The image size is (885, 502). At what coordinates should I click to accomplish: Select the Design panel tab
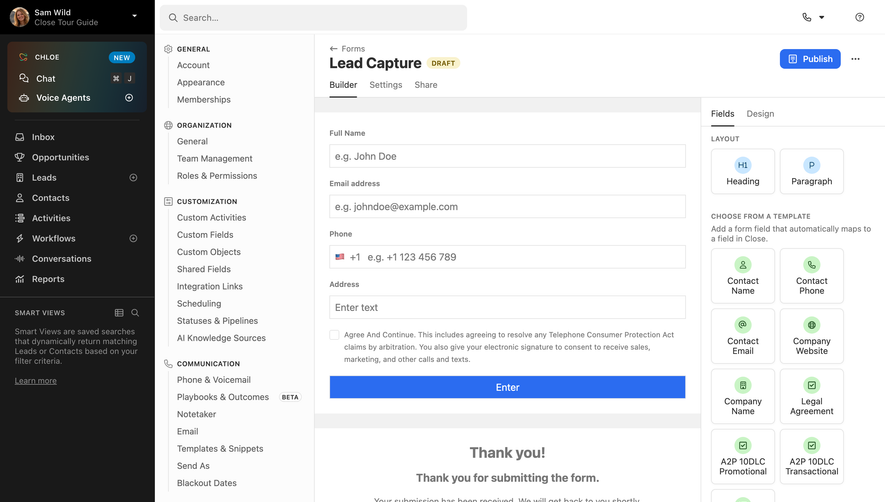(x=760, y=114)
